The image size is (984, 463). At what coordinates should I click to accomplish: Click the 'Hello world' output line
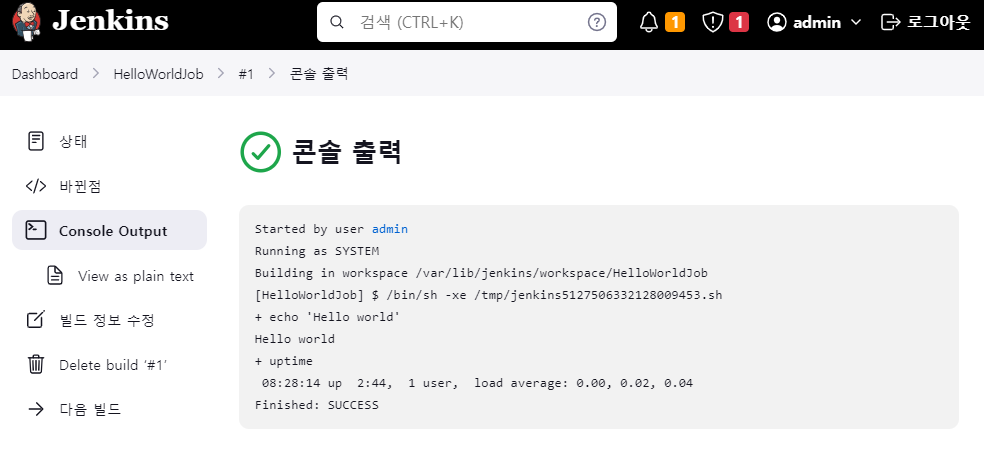[x=295, y=339]
